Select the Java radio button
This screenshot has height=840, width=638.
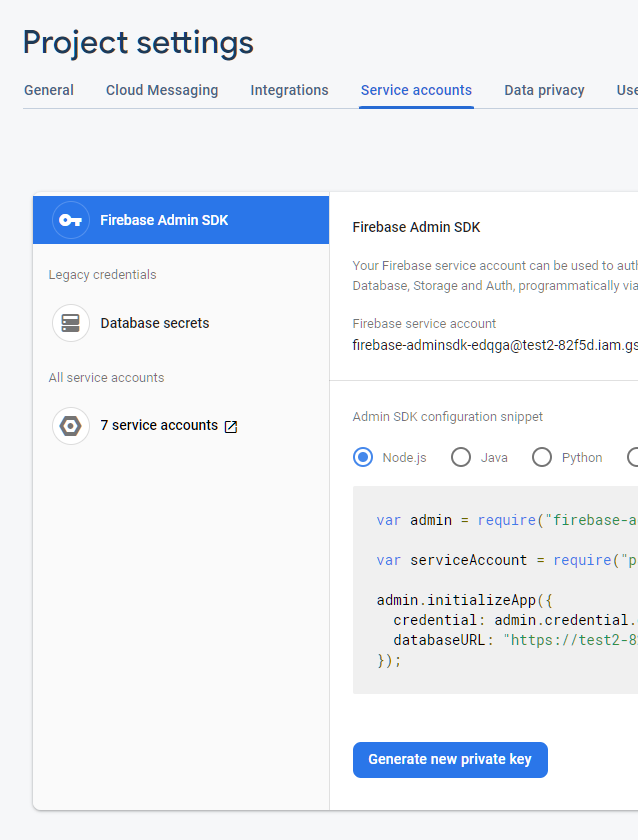point(461,457)
